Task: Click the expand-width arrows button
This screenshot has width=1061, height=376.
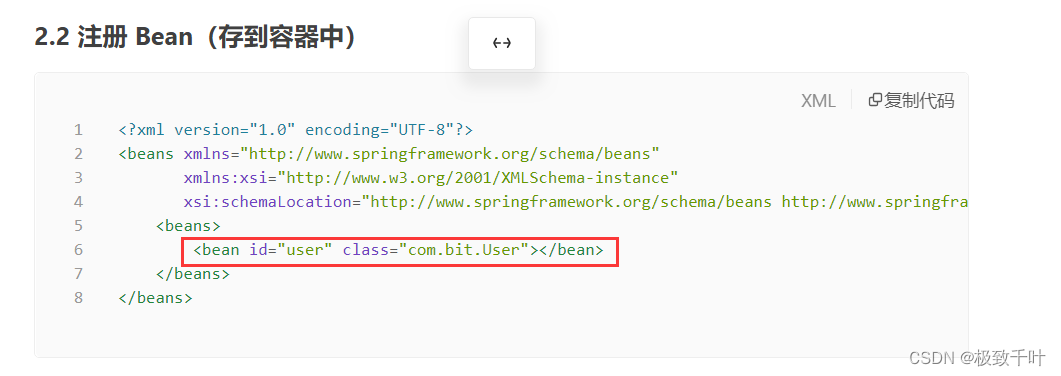Action: (x=501, y=43)
